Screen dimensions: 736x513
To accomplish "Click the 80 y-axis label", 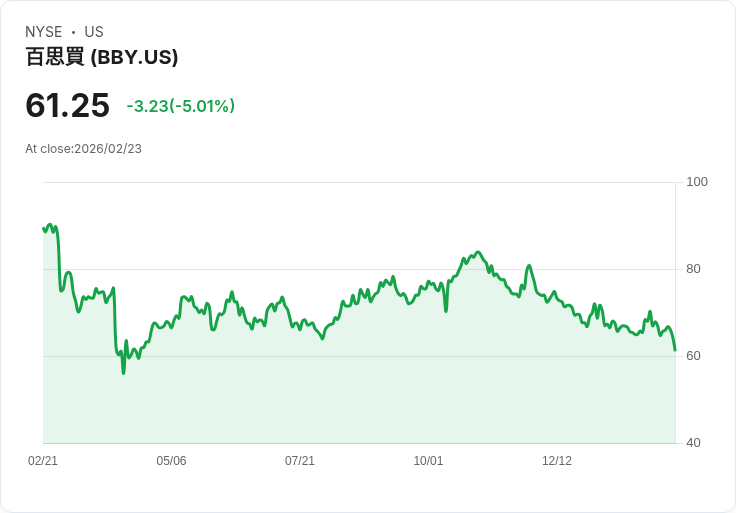I will tap(693, 269).
